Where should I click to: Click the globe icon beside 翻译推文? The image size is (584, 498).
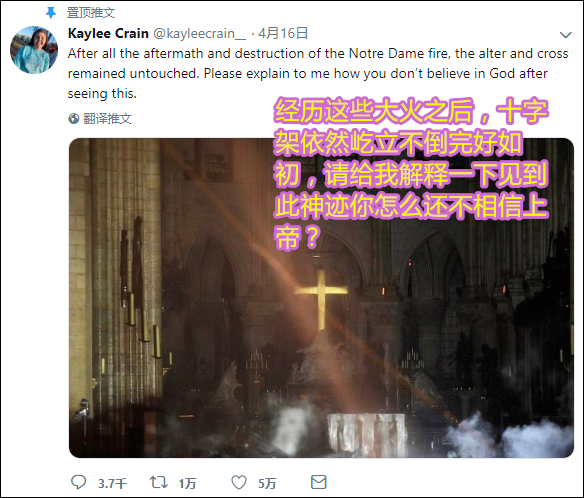[x=74, y=118]
